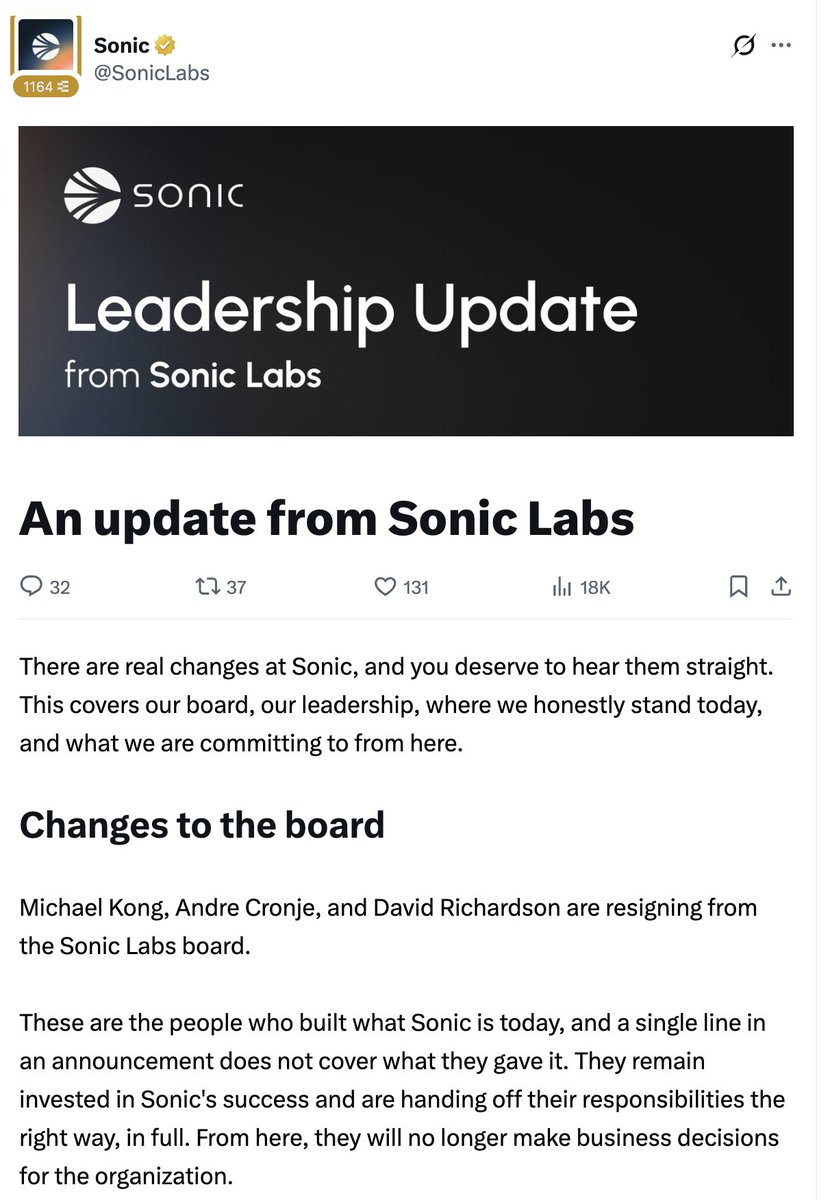Open the Grok explain icon
The image size is (830, 1200).
pos(743,46)
